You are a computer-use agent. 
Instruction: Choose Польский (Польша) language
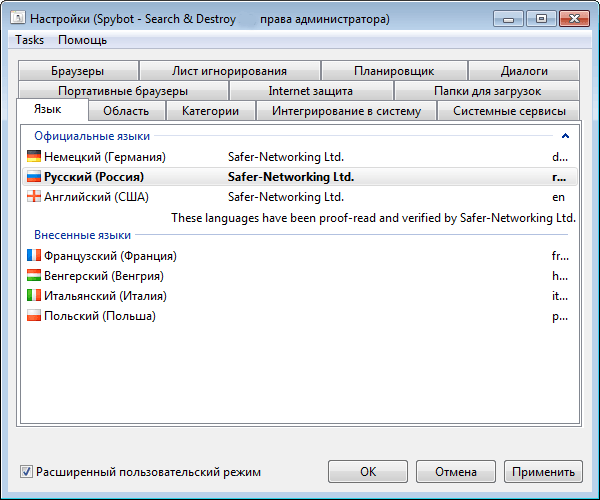tap(300, 316)
